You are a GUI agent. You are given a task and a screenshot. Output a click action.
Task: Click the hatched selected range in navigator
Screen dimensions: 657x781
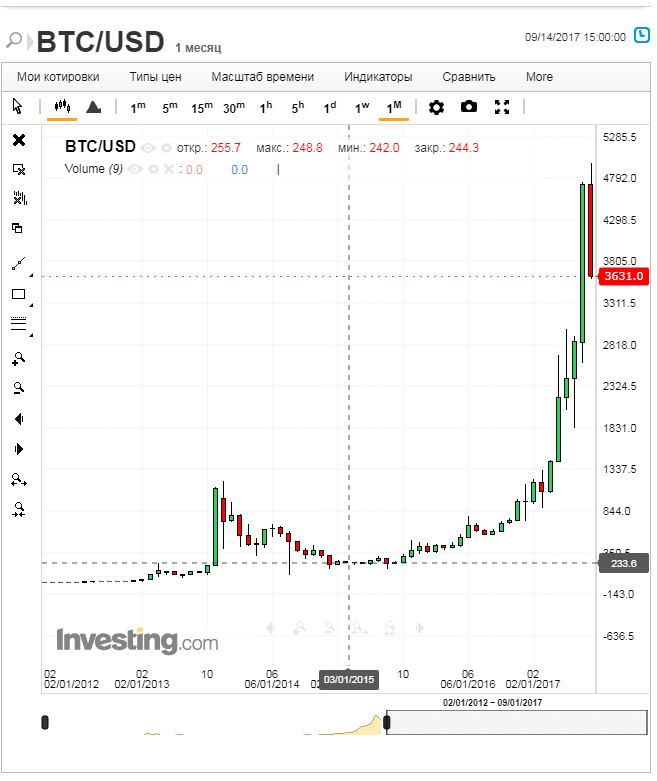[x=517, y=722]
